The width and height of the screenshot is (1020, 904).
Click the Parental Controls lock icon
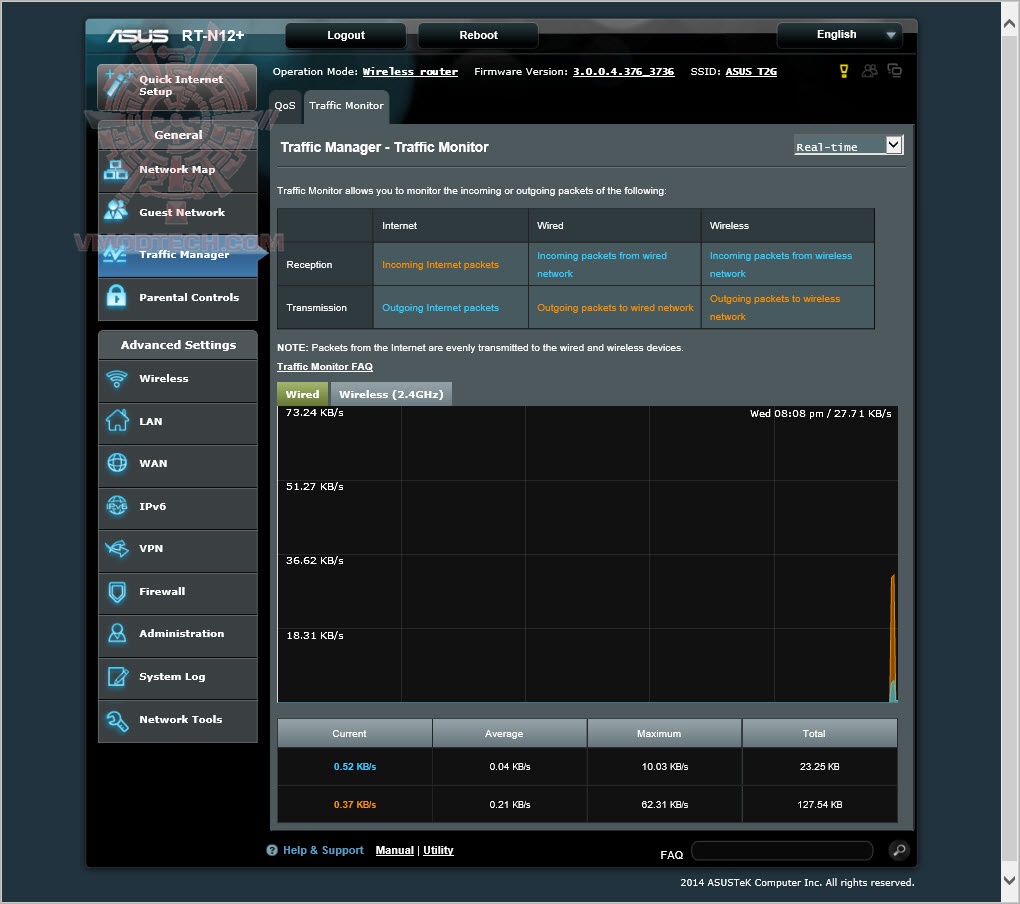[116, 296]
